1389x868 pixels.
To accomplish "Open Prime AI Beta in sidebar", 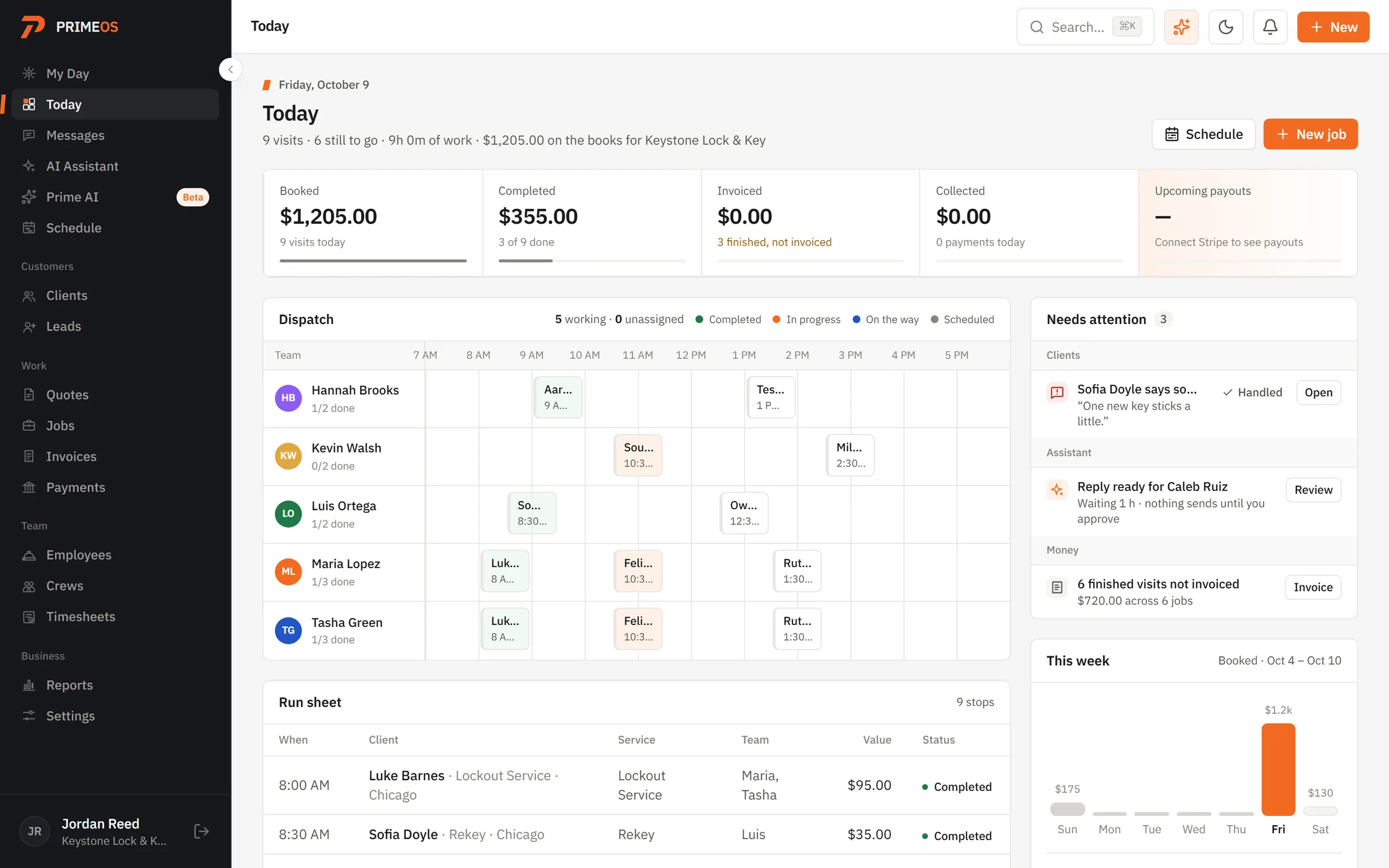I will (x=115, y=197).
